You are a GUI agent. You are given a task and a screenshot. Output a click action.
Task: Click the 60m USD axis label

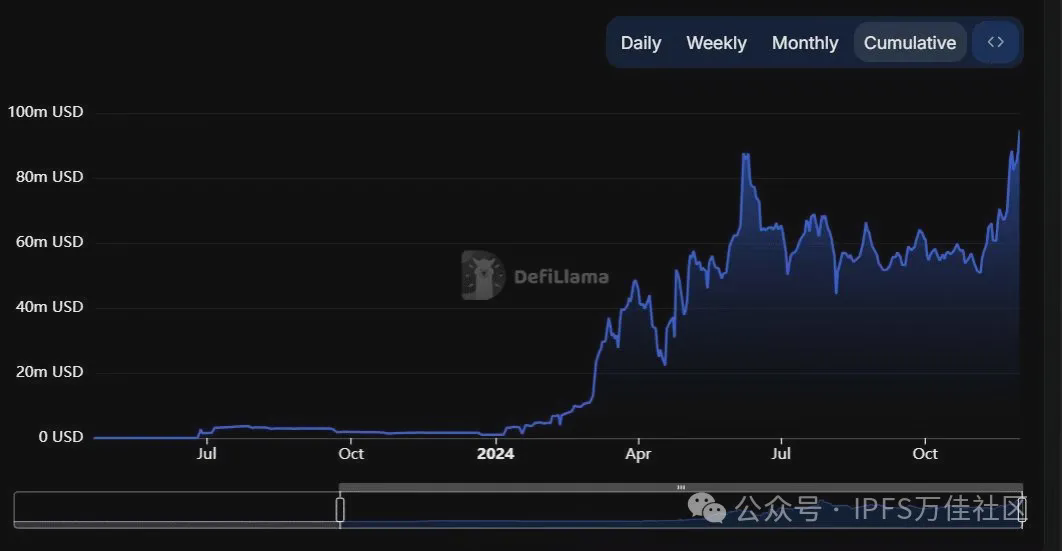point(49,242)
